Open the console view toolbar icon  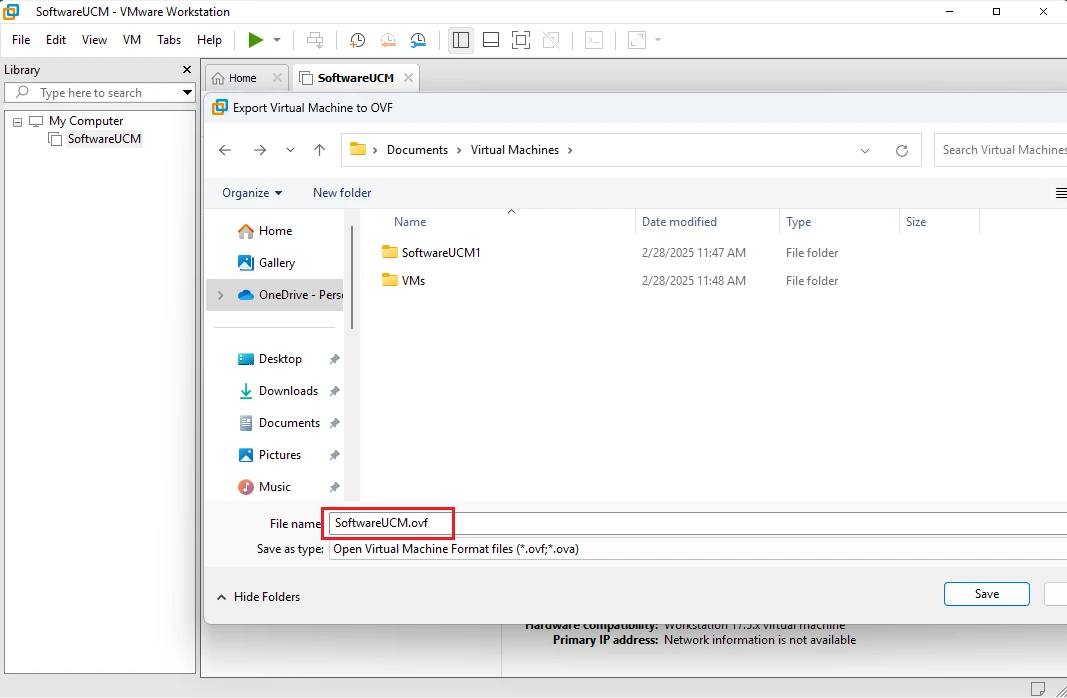(x=594, y=40)
